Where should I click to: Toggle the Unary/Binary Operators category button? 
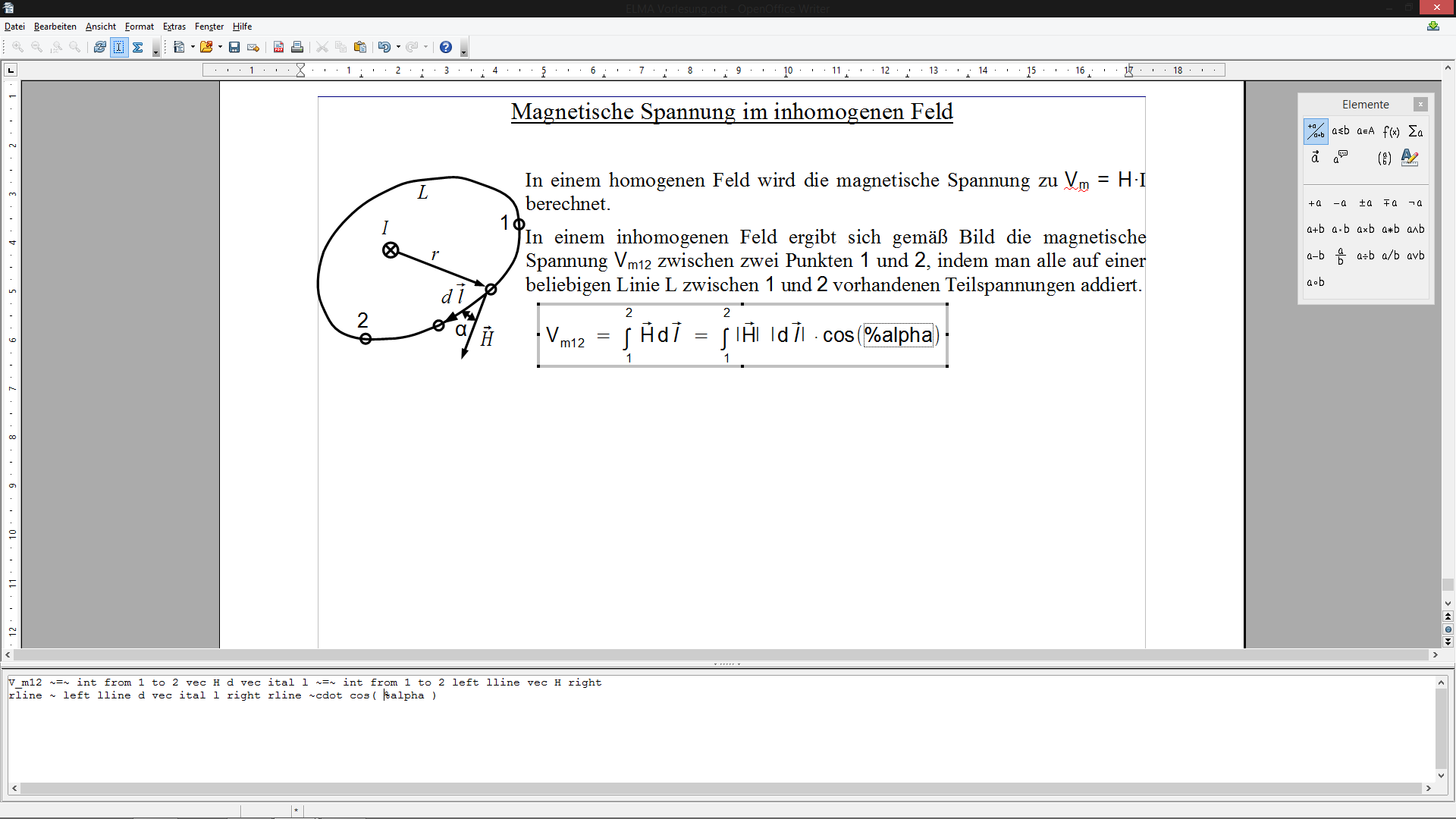point(1316,131)
